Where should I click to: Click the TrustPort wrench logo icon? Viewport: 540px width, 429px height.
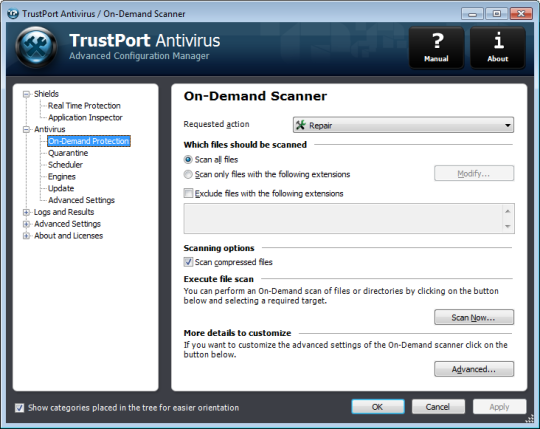37,47
